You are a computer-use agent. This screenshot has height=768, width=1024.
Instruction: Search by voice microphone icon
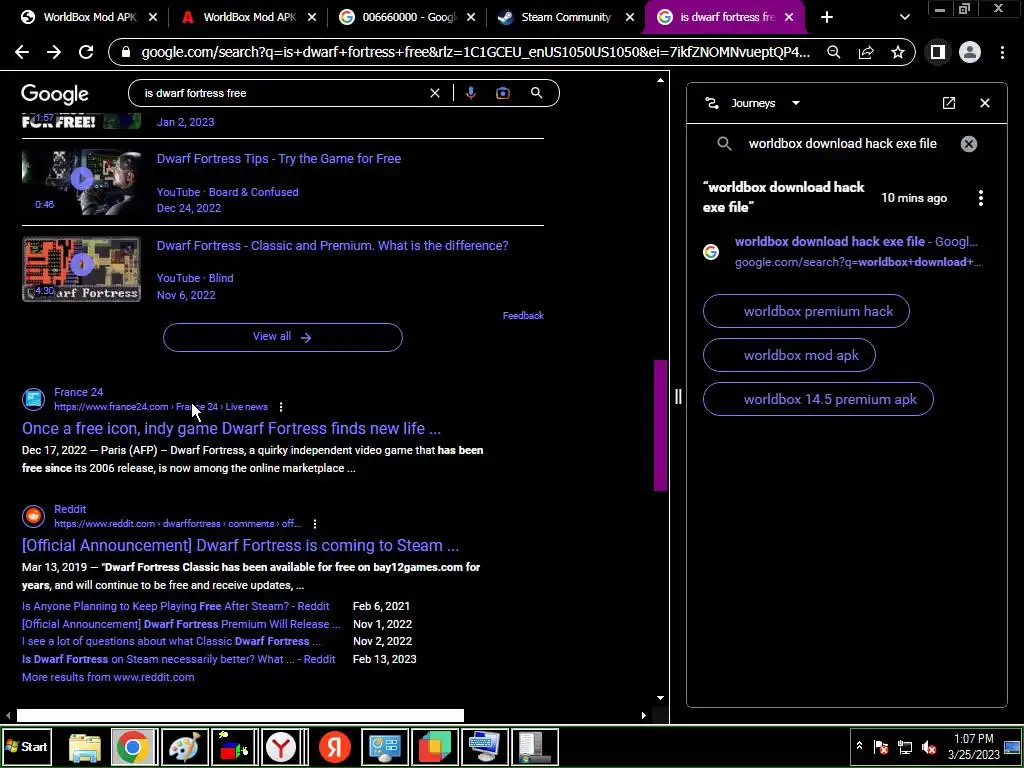click(x=470, y=93)
